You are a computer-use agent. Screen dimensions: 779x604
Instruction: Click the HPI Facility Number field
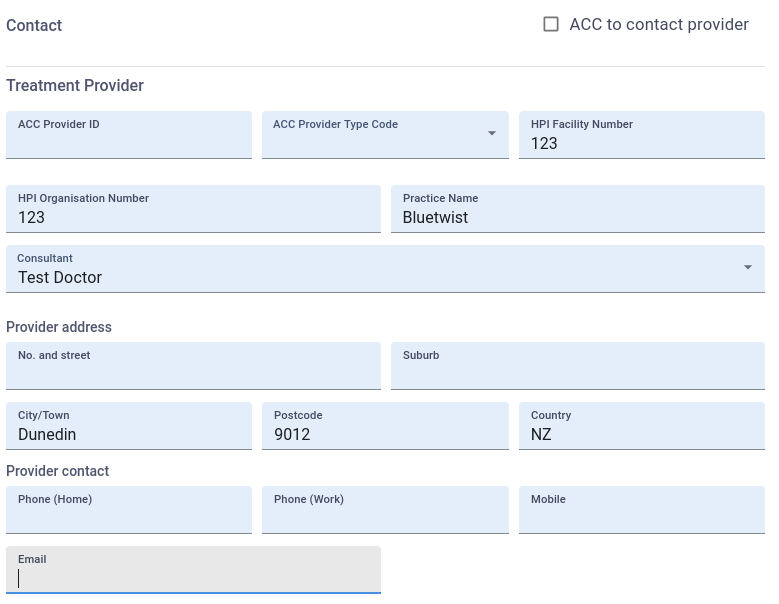[641, 142]
